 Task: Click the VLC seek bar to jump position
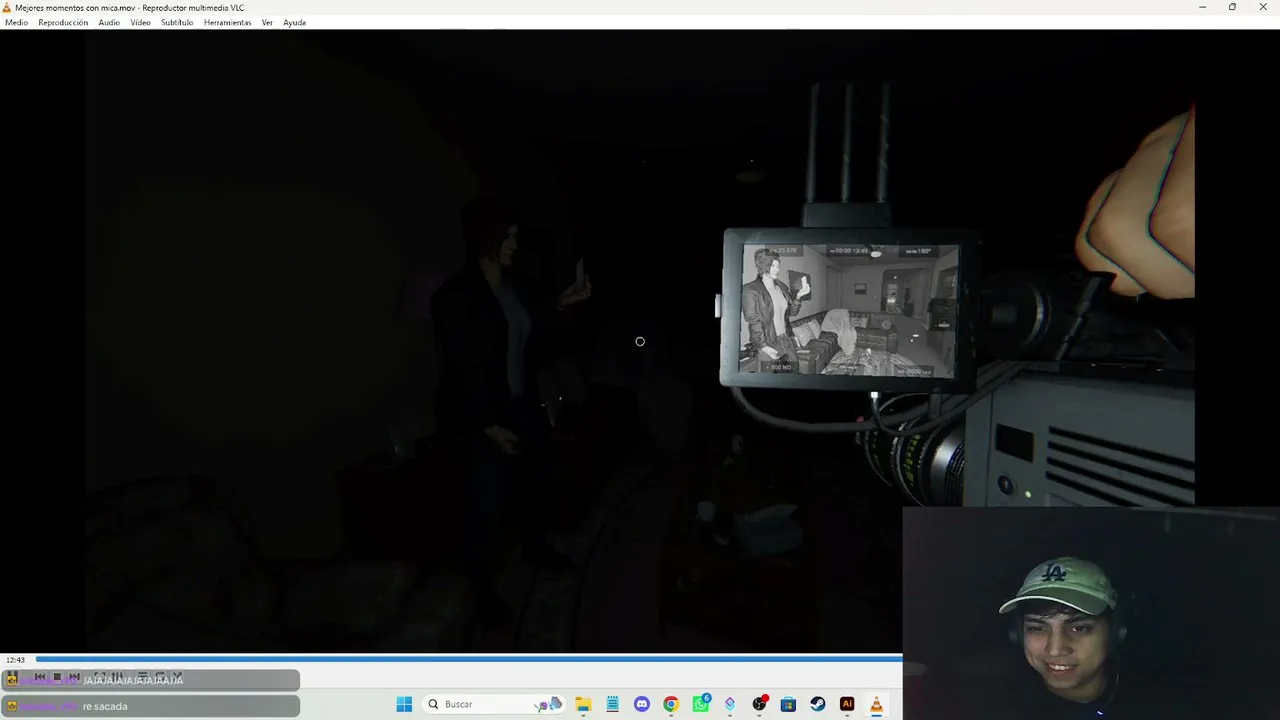(468, 659)
